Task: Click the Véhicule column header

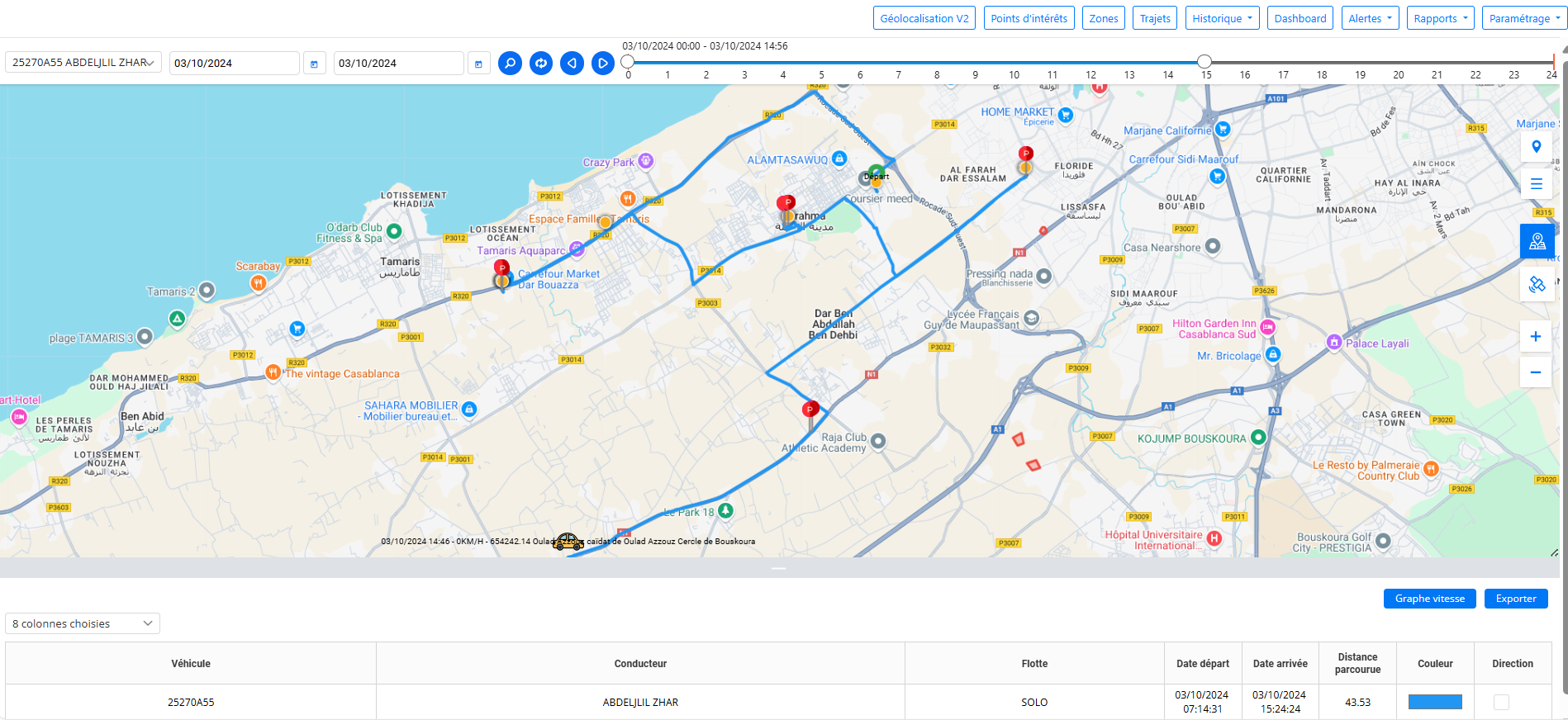Action: pyautogui.click(x=191, y=664)
